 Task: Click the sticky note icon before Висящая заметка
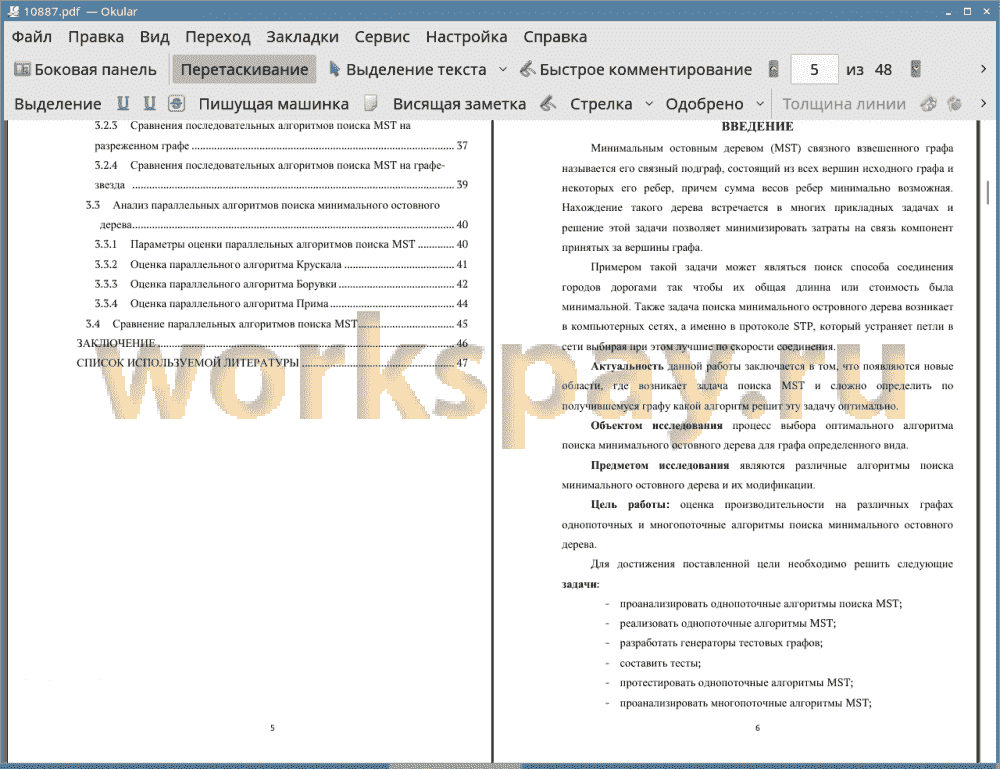click(x=370, y=103)
